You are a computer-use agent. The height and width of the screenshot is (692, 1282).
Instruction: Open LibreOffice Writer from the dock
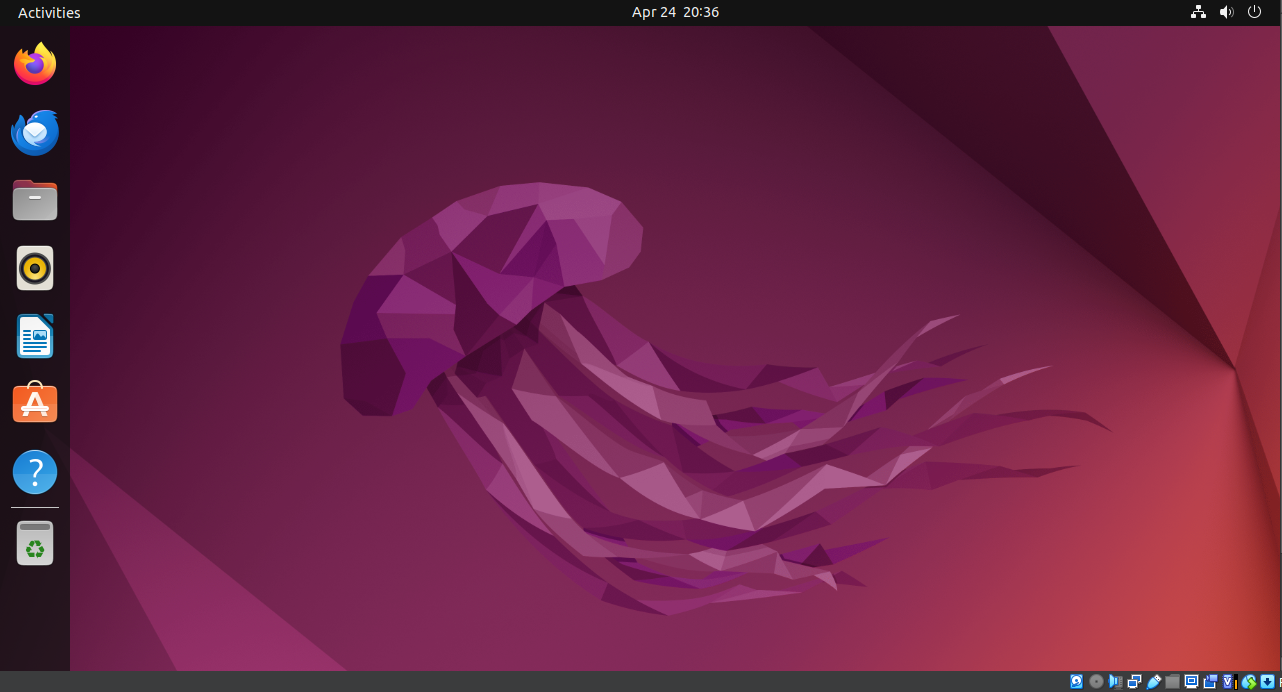coord(35,336)
